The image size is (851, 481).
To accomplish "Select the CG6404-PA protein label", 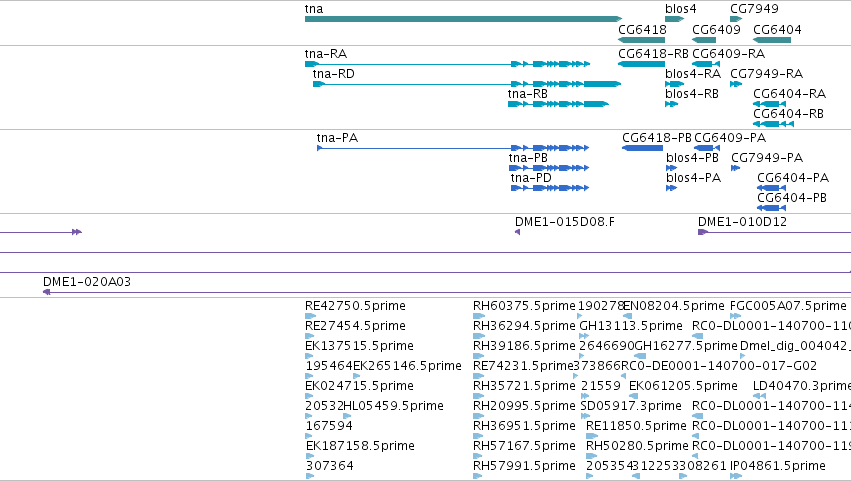I will [x=793, y=178].
